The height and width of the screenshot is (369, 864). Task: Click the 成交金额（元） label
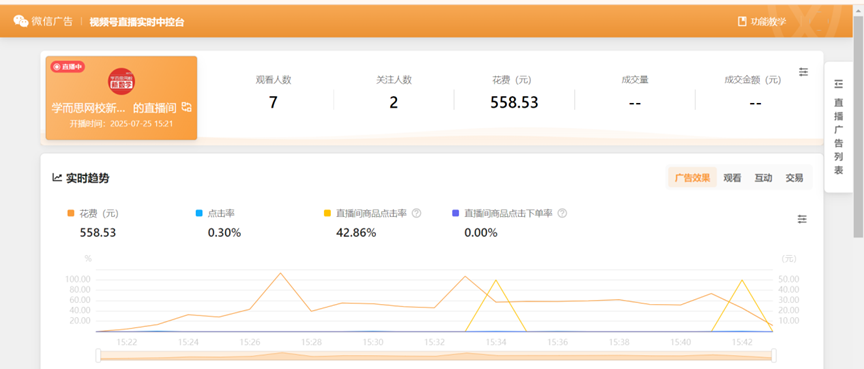[753, 80]
